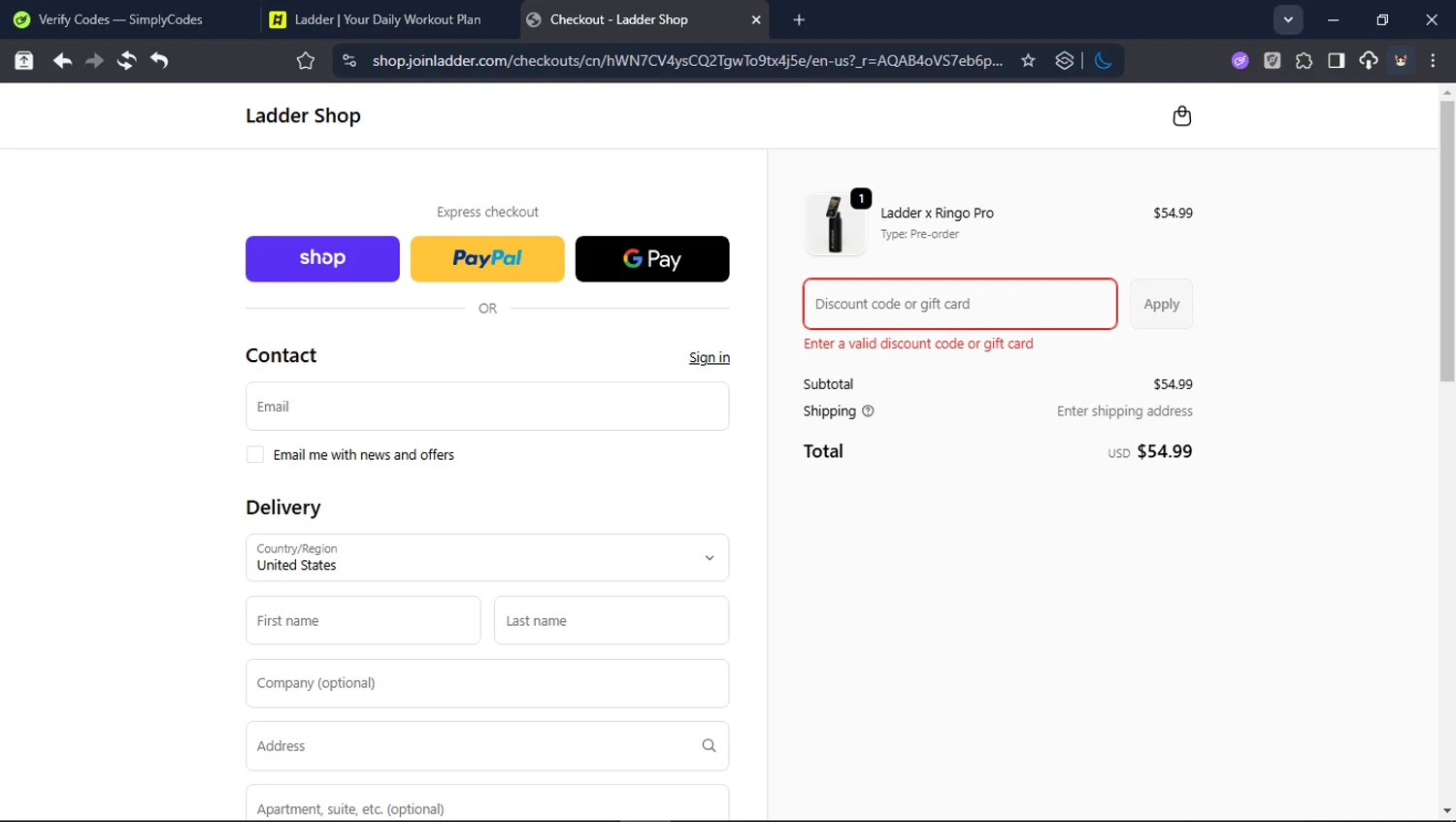Image resolution: width=1456 pixels, height=822 pixels.
Task: Click the scrollbar down arrow
Action: (x=1447, y=811)
